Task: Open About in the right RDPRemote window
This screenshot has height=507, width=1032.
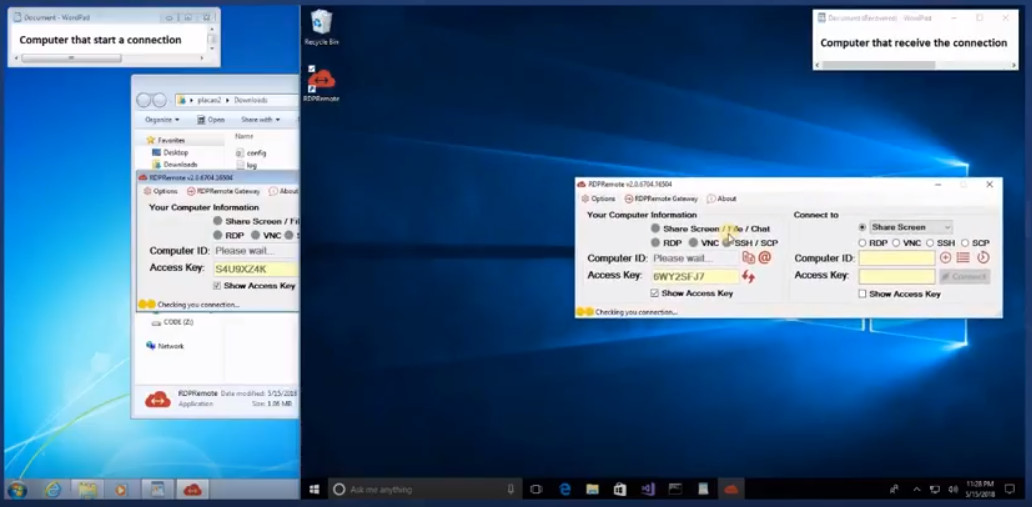Action: (x=721, y=199)
